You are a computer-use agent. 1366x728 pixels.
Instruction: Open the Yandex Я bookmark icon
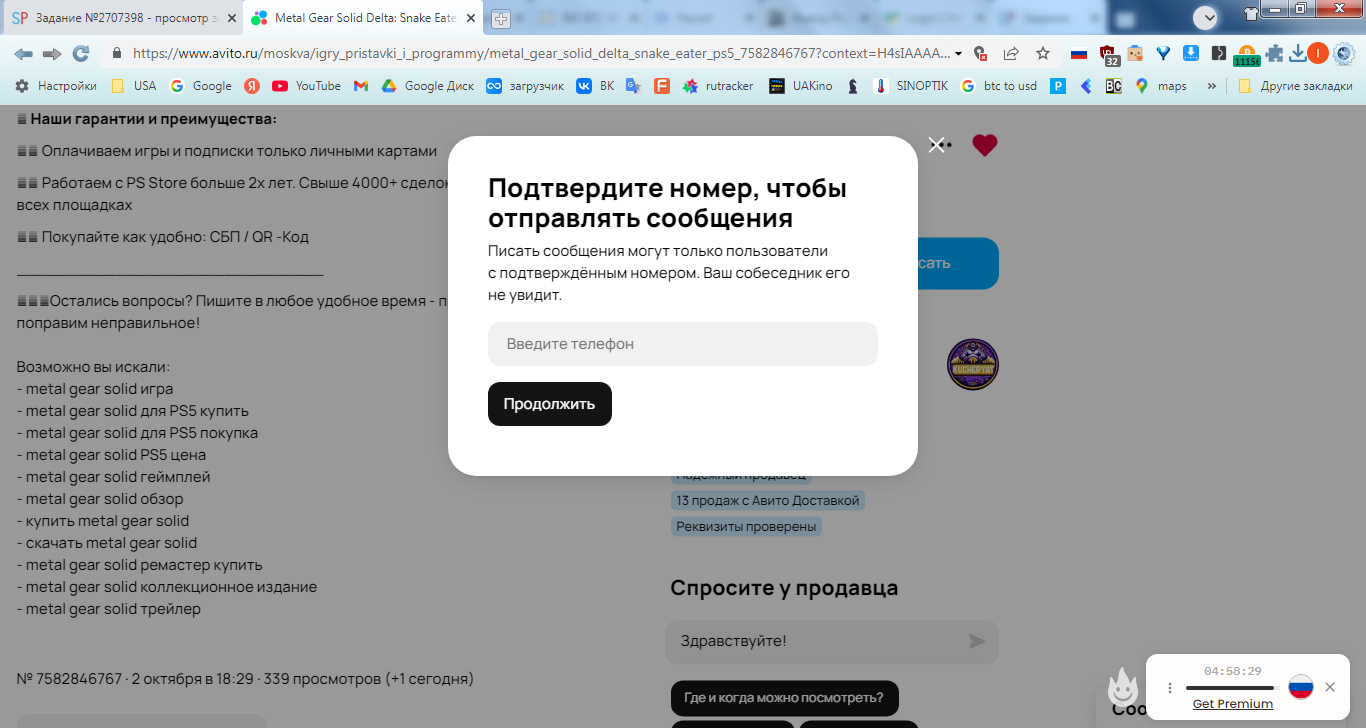pos(252,86)
